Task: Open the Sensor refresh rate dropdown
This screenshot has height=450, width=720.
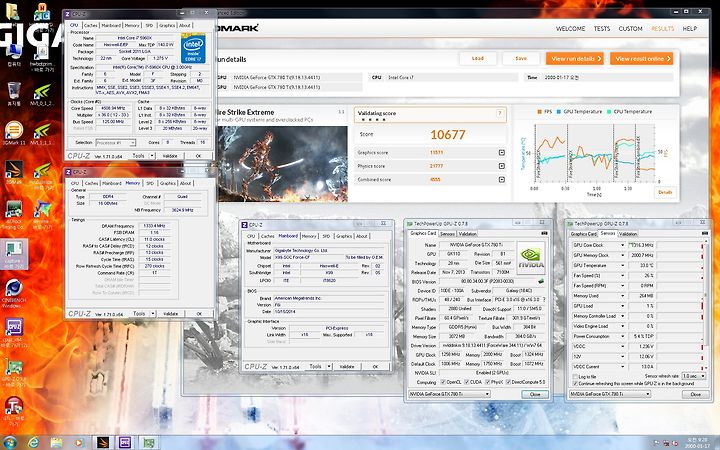Action: click(x=693, y=376)
